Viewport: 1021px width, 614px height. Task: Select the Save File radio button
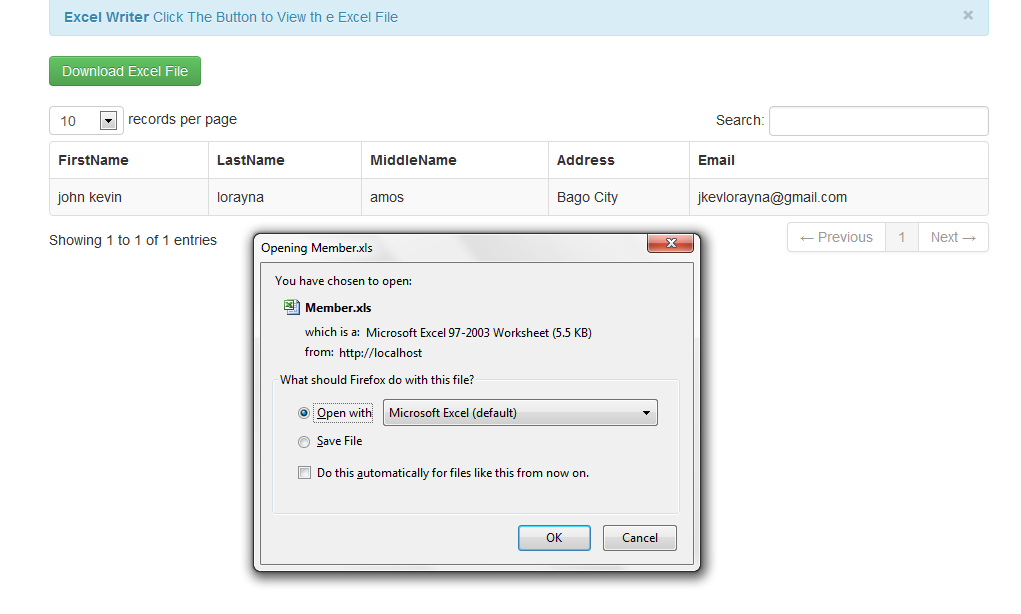(x=303, y=442)
